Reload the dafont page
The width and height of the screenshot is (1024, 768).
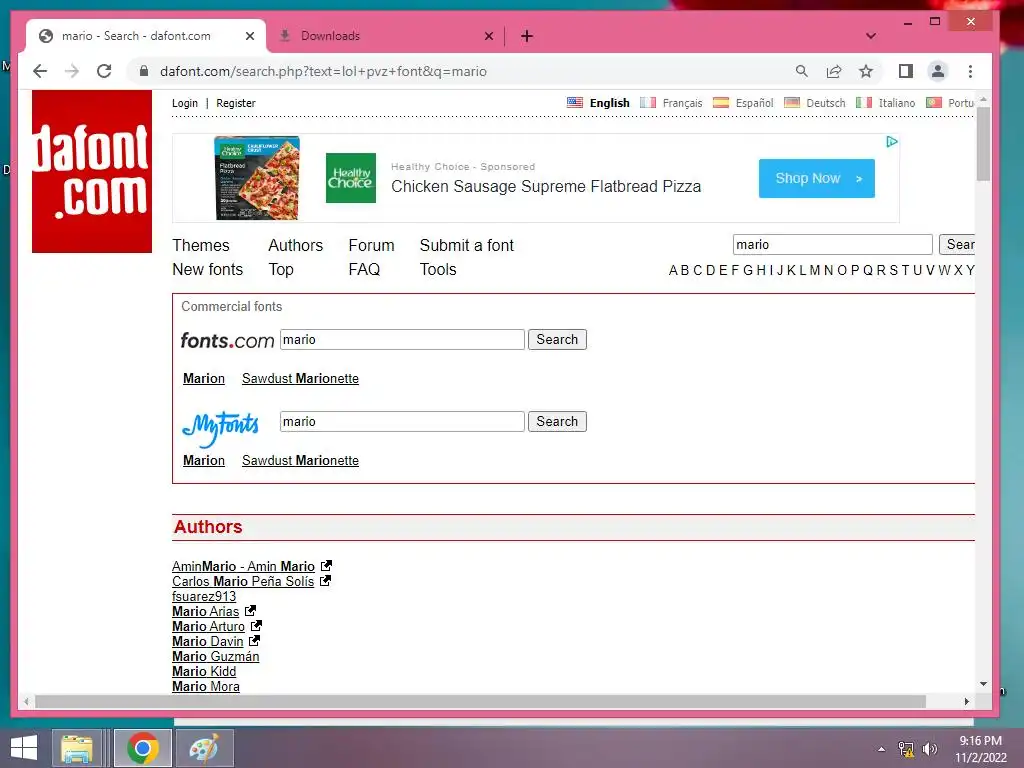104,71
